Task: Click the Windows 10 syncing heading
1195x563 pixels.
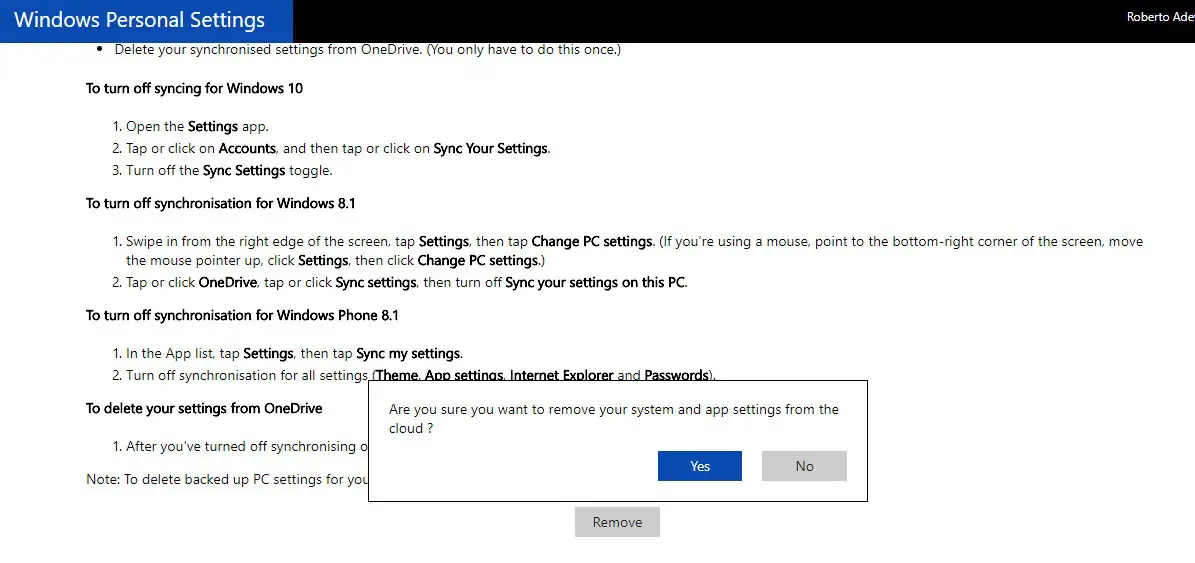Action: click(x=194, y=88)
